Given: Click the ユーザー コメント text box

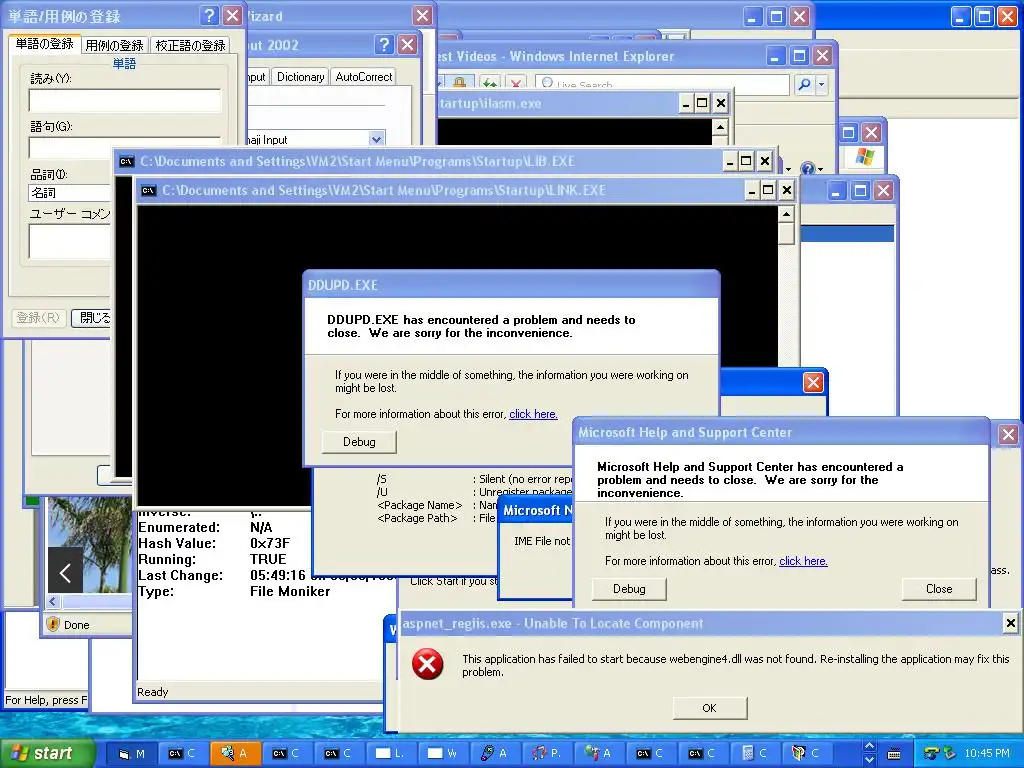Looking at the screenshot, I should [70, 242].
